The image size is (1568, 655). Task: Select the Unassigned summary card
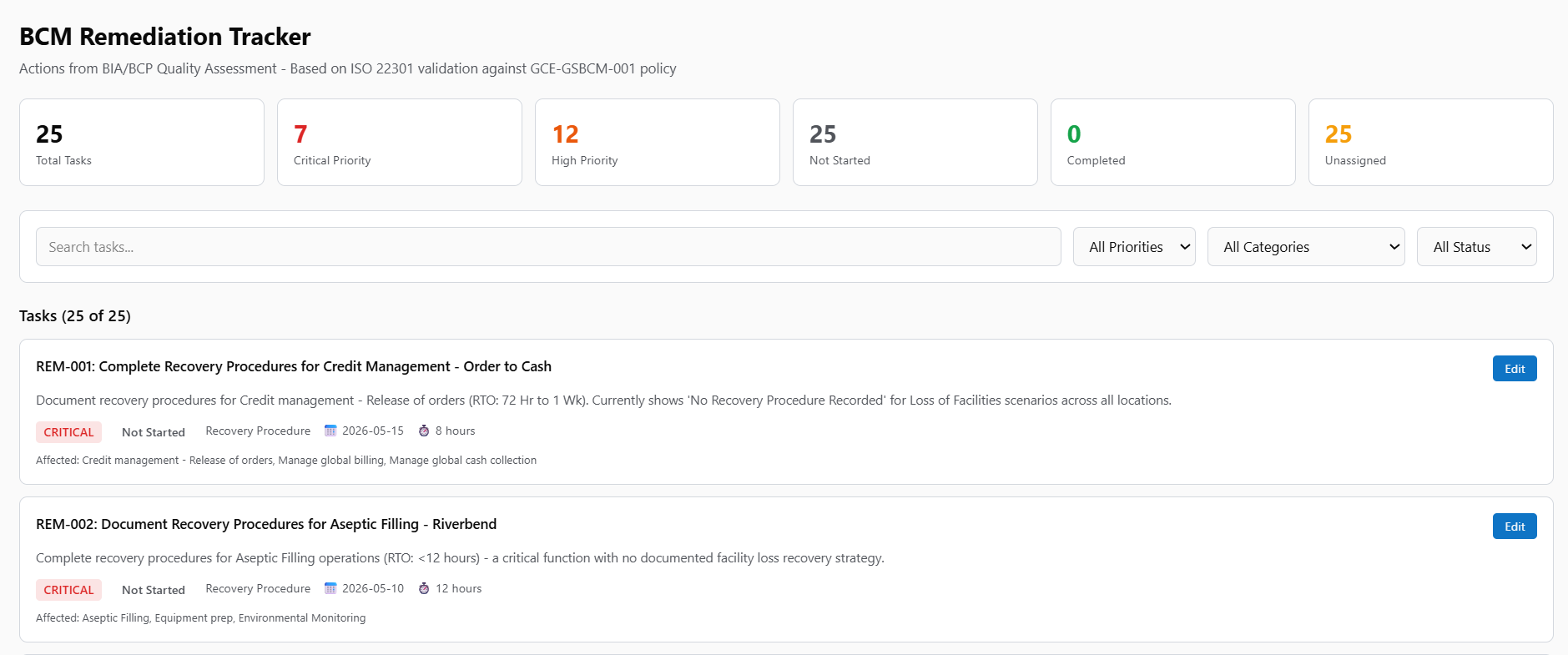1431,143
